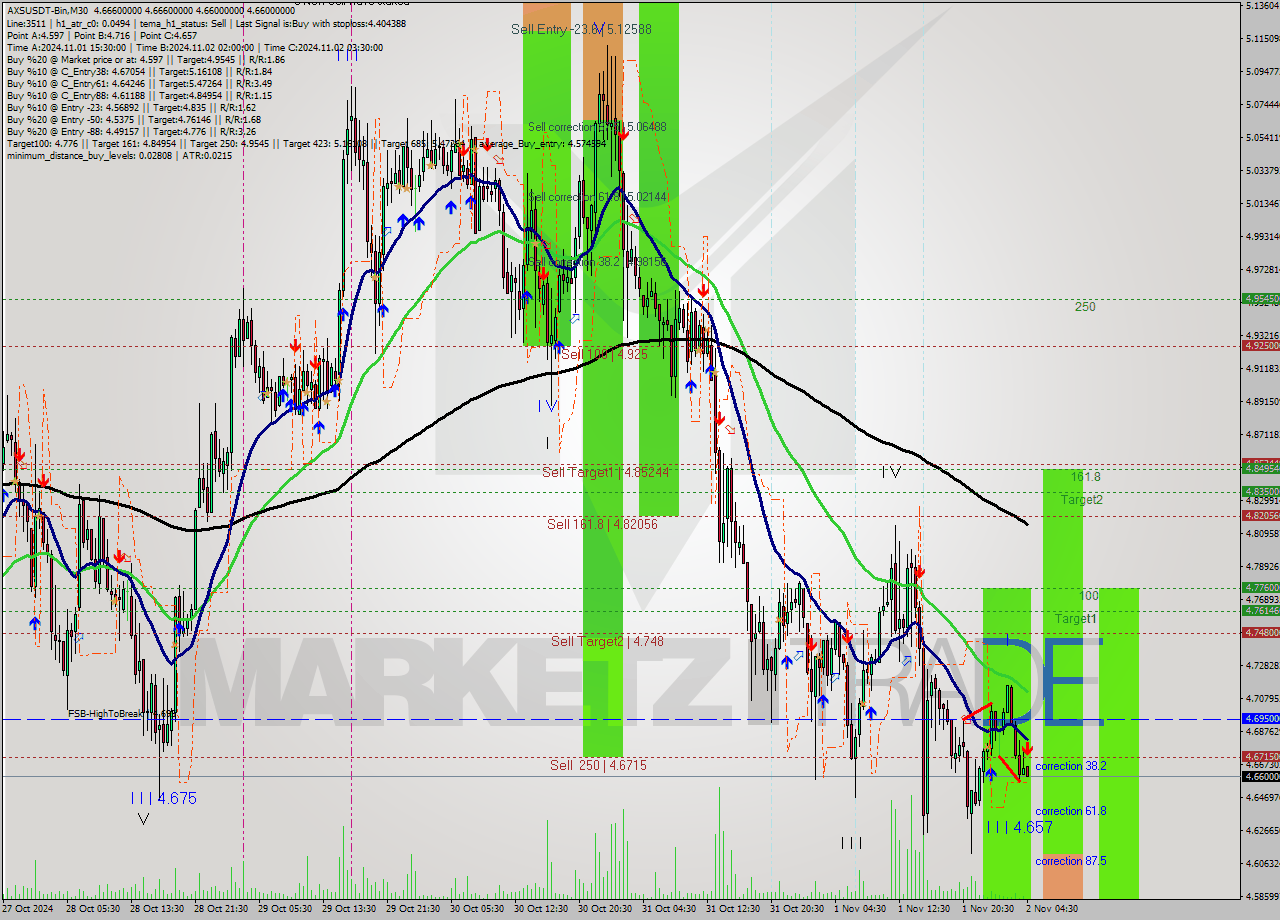This screenshot has width=1280, height=920.
Task: Click the green '161.8' level label
Action: point(1085,477)
